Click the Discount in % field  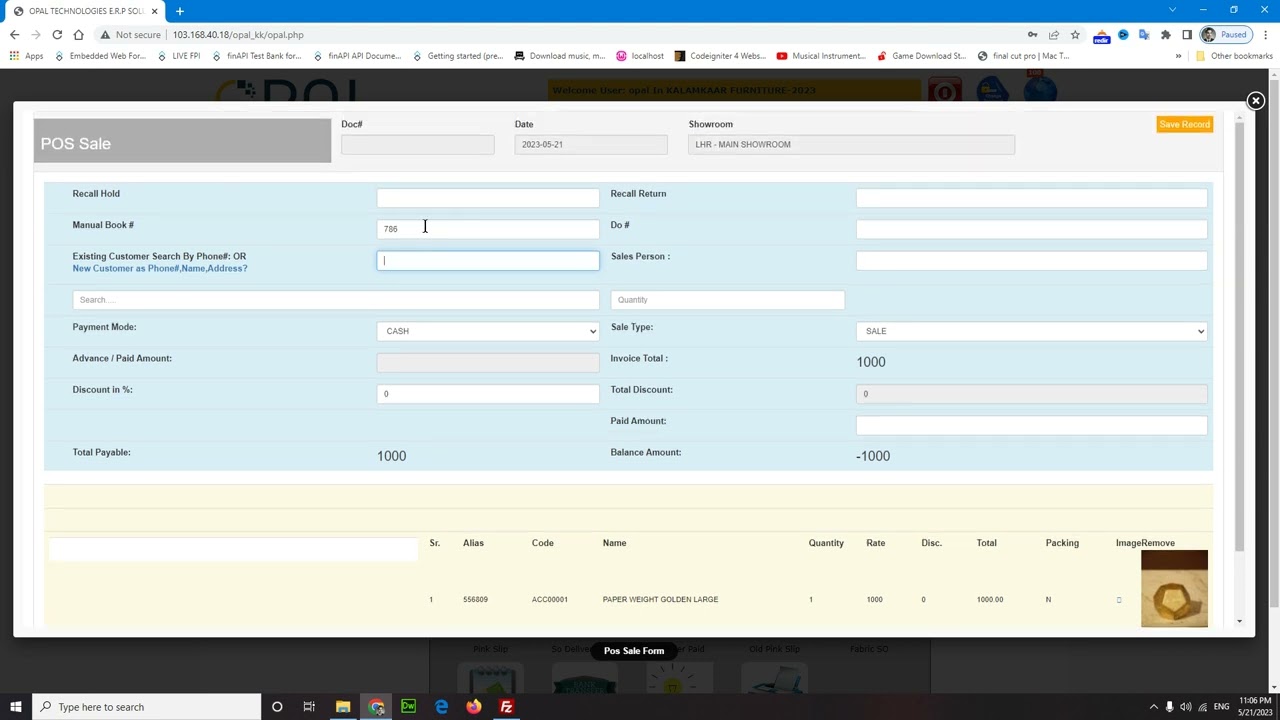[x=488, y=394]
